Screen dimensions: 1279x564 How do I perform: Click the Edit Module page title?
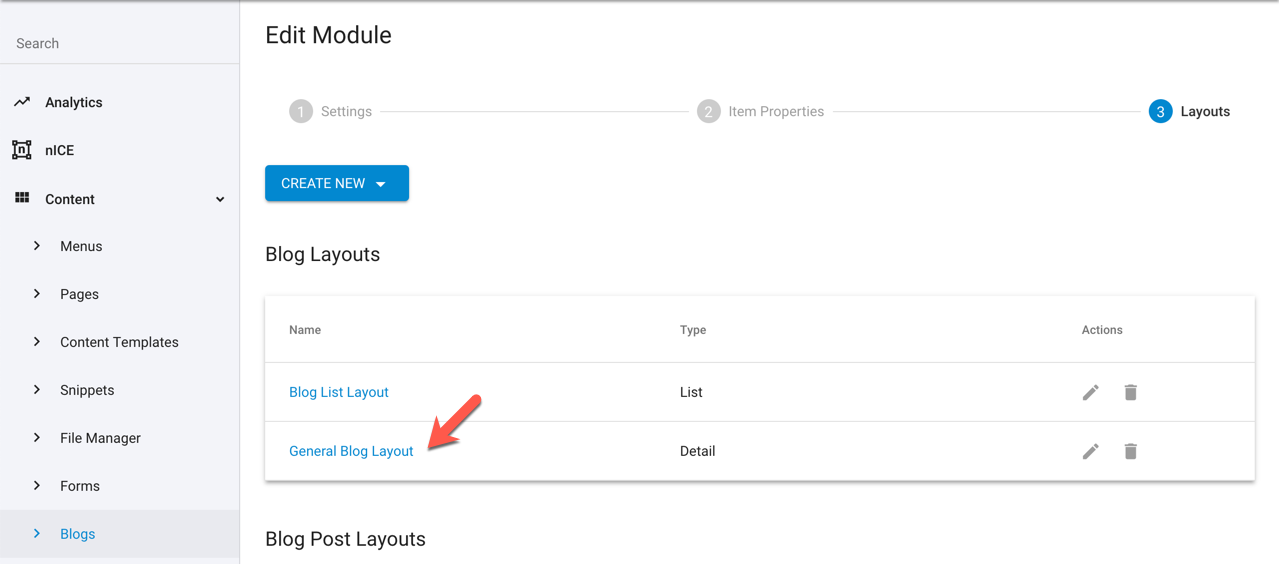(328, 35)
